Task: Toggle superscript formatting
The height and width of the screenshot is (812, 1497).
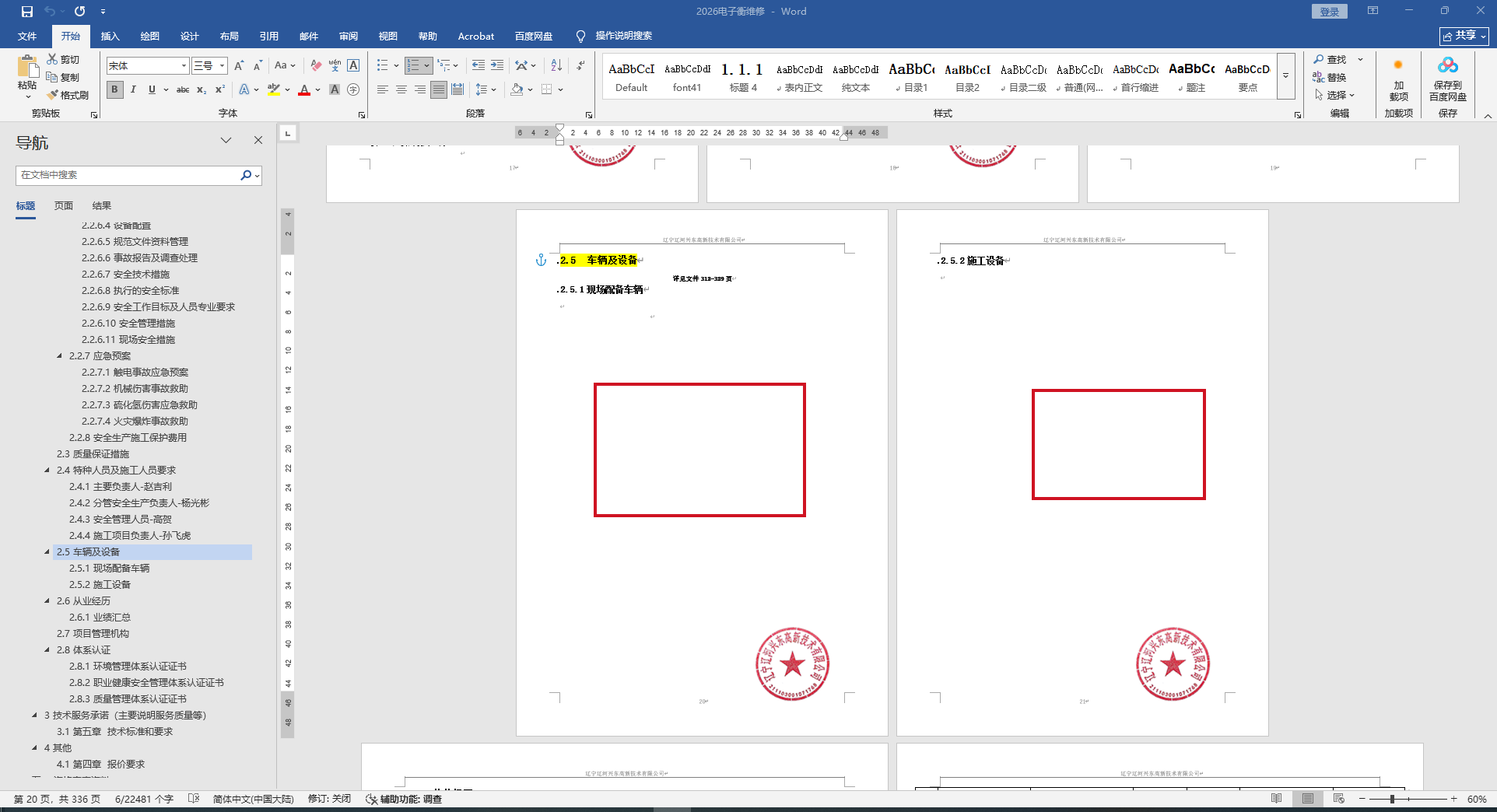Action: coord(220,89)
